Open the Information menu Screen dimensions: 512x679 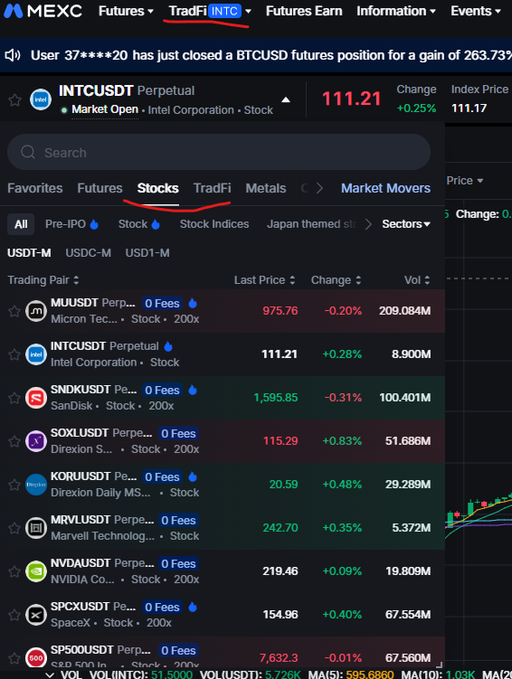click(x=396, y=11)
